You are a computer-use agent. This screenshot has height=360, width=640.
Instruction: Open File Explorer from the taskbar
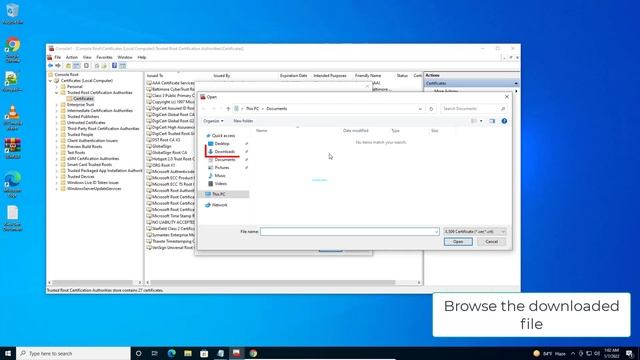coord(188,353)
